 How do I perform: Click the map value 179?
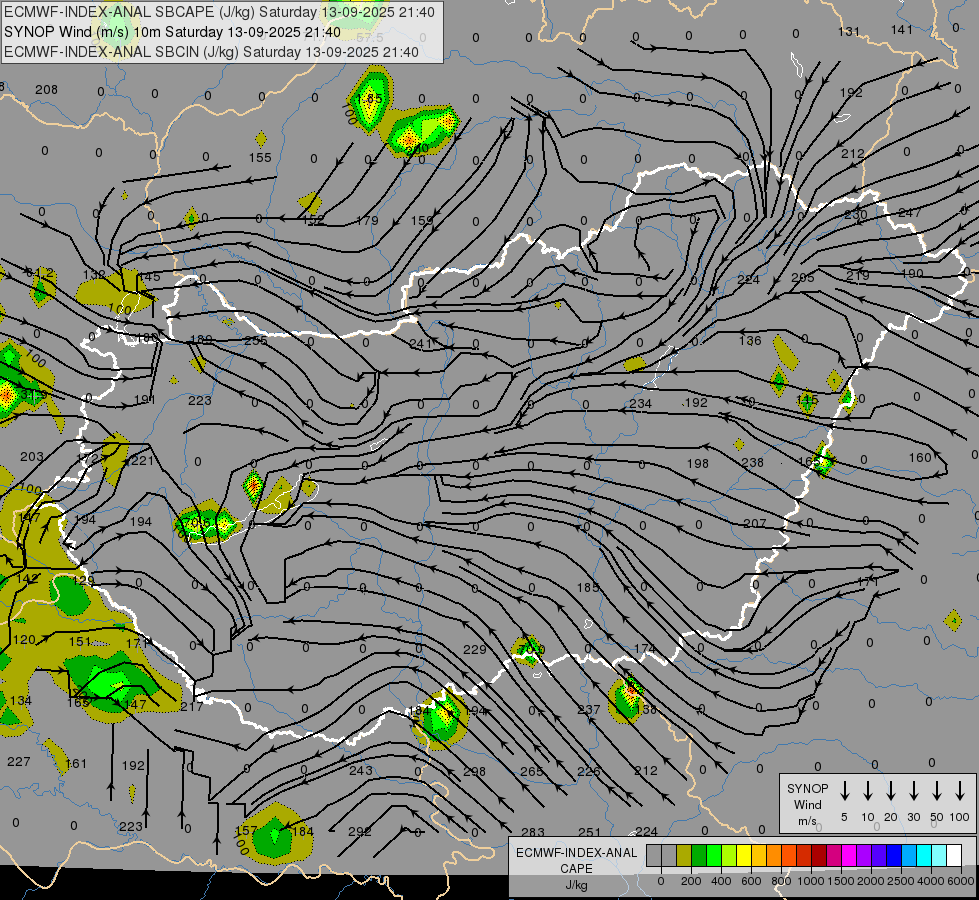367,220
